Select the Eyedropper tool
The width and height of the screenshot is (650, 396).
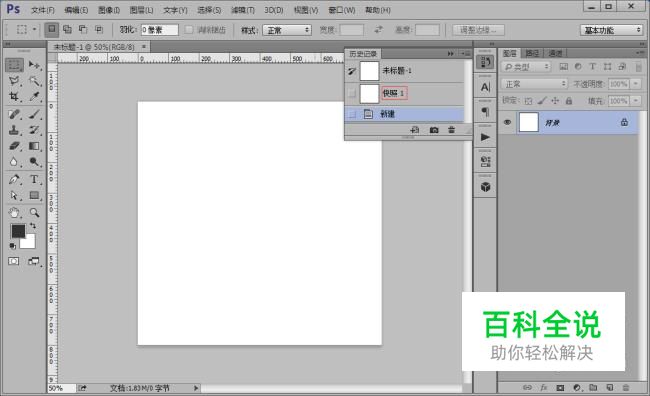(x=34, y=96)
